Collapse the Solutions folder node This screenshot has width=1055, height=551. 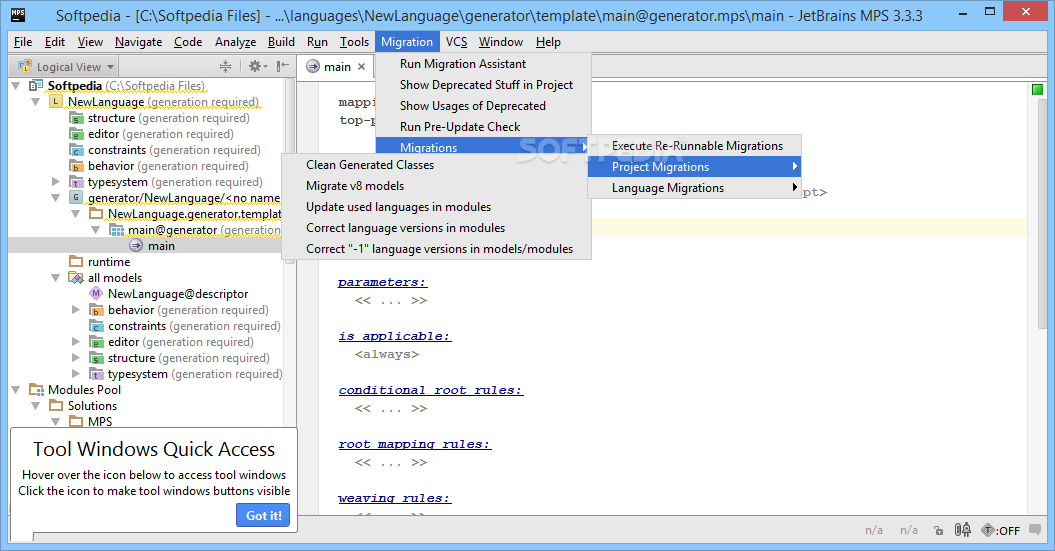(x=36, y=406)
